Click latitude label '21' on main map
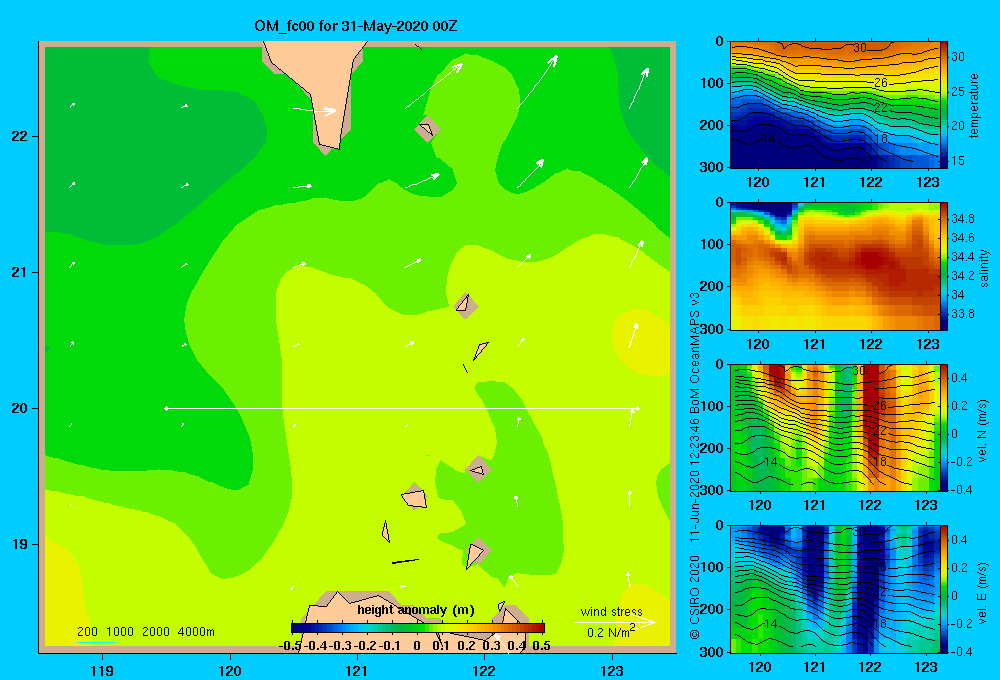Image resolution: width=1000 pixels, height=680 pixels. coord(20,272)
